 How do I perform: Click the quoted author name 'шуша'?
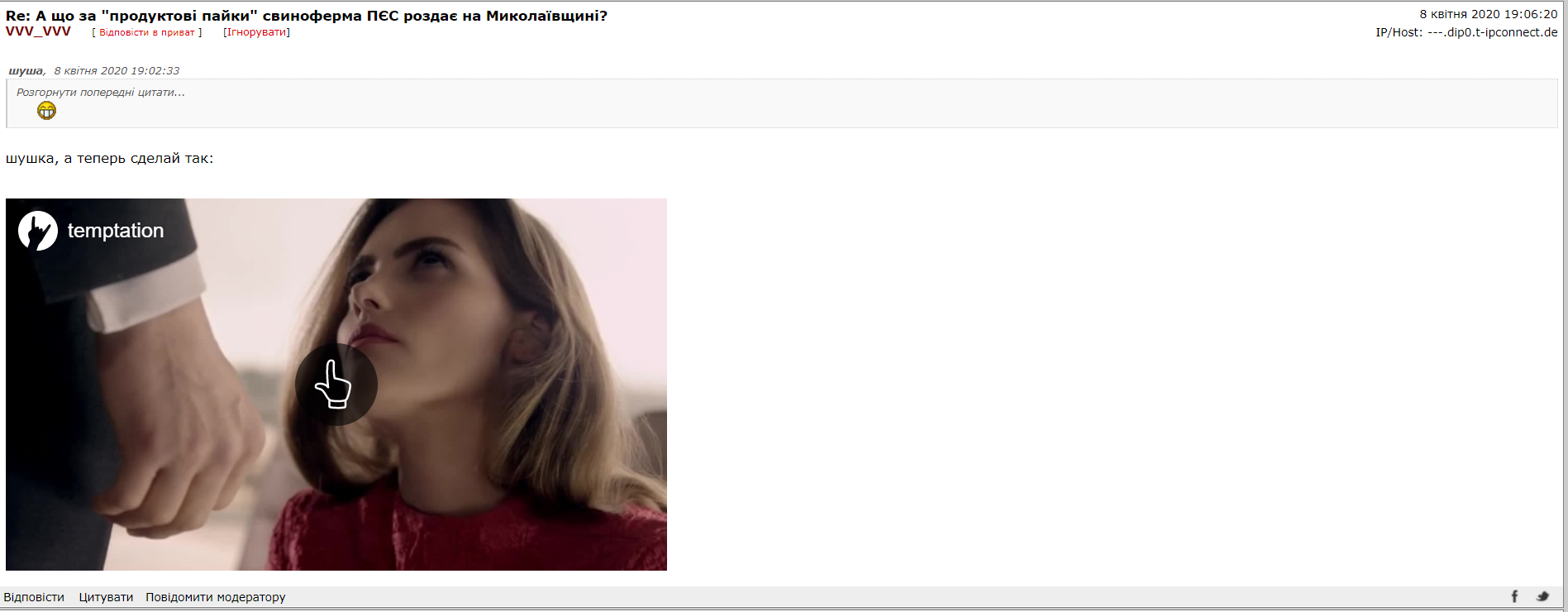(26, 71)
